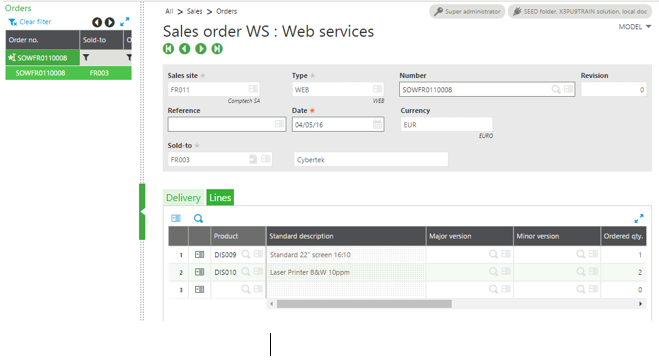The image size is (659, 364).
Task: Open the Lines grid card view icon
Action: coord(176,218)
